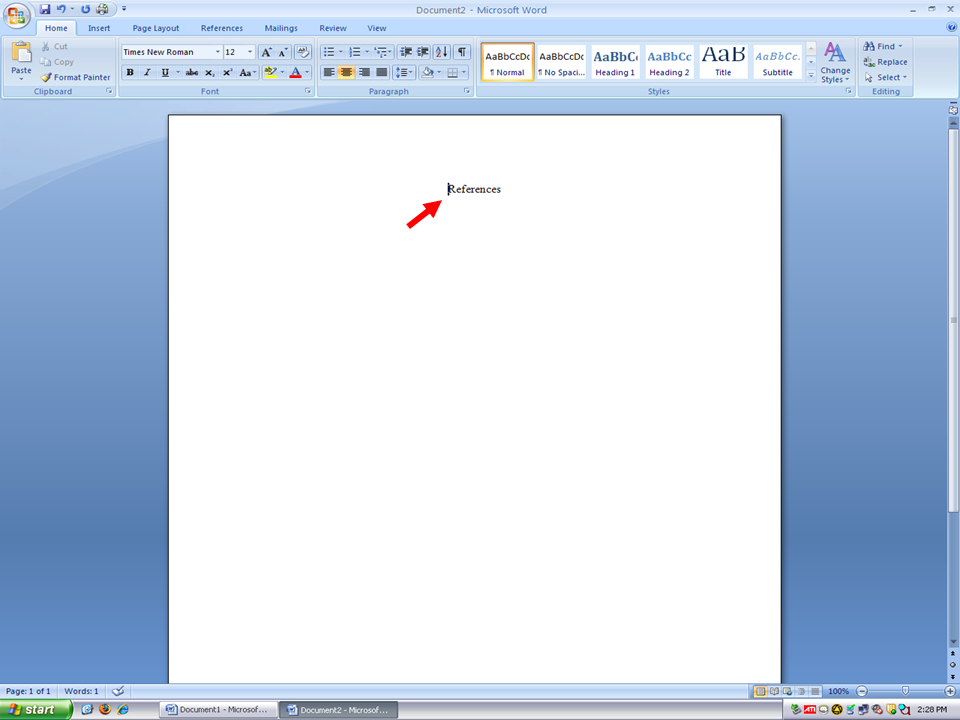Toggle Italic formatting
The image size is (960, 720).
tap(147, 72)
